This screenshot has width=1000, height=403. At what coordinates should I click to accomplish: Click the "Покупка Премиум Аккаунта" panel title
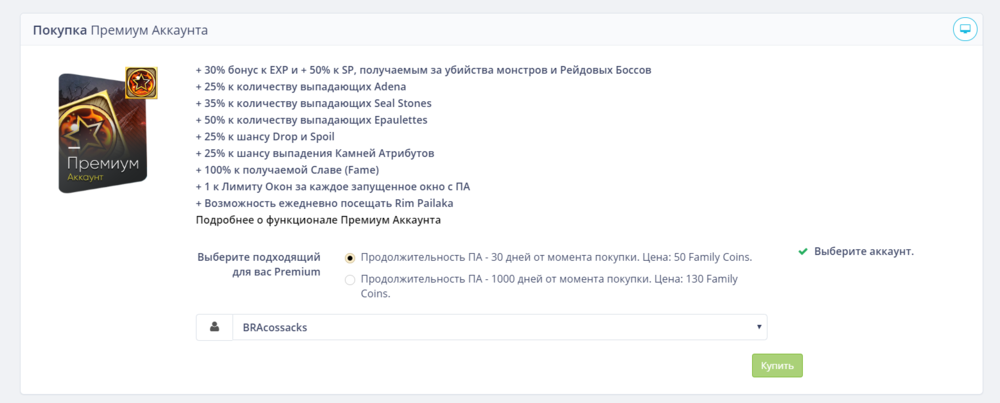coord(120,30)
